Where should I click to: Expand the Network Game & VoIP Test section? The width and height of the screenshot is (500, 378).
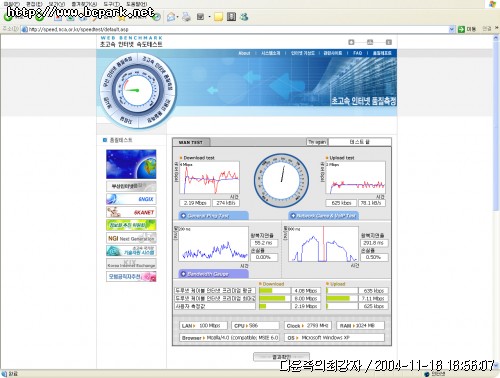click(324, 216)
